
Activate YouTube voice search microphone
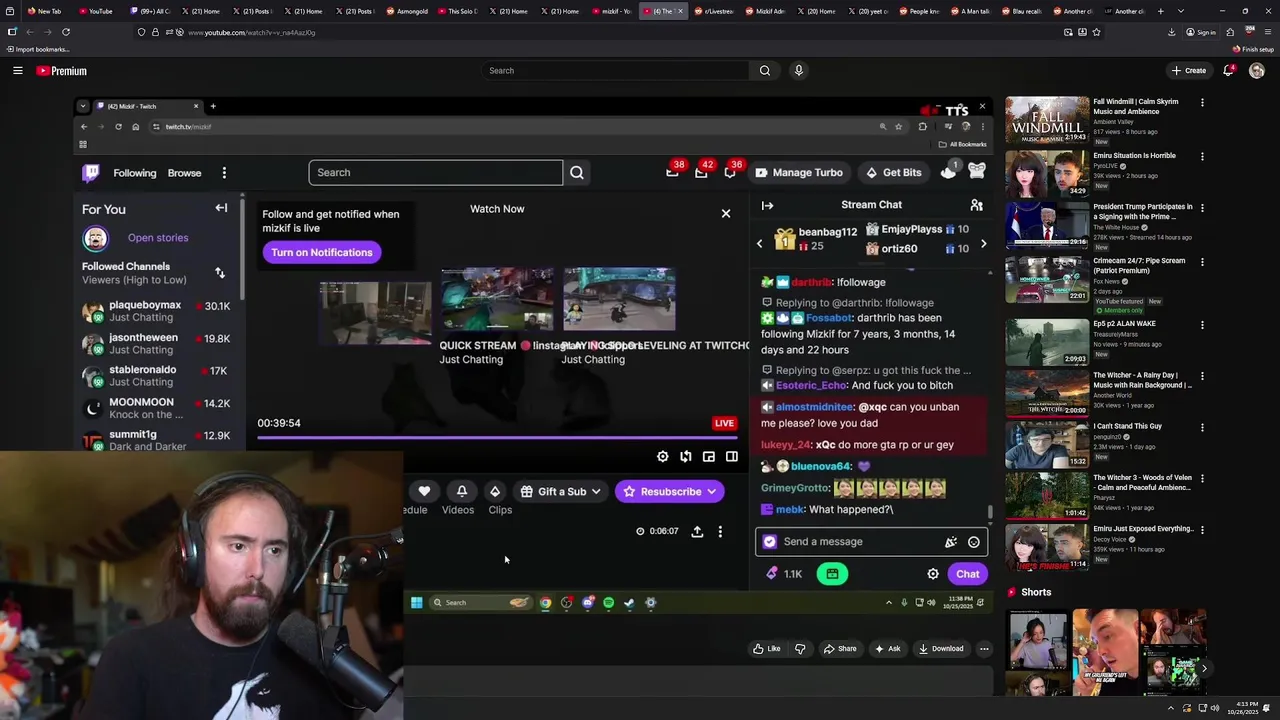pos(798,71)
